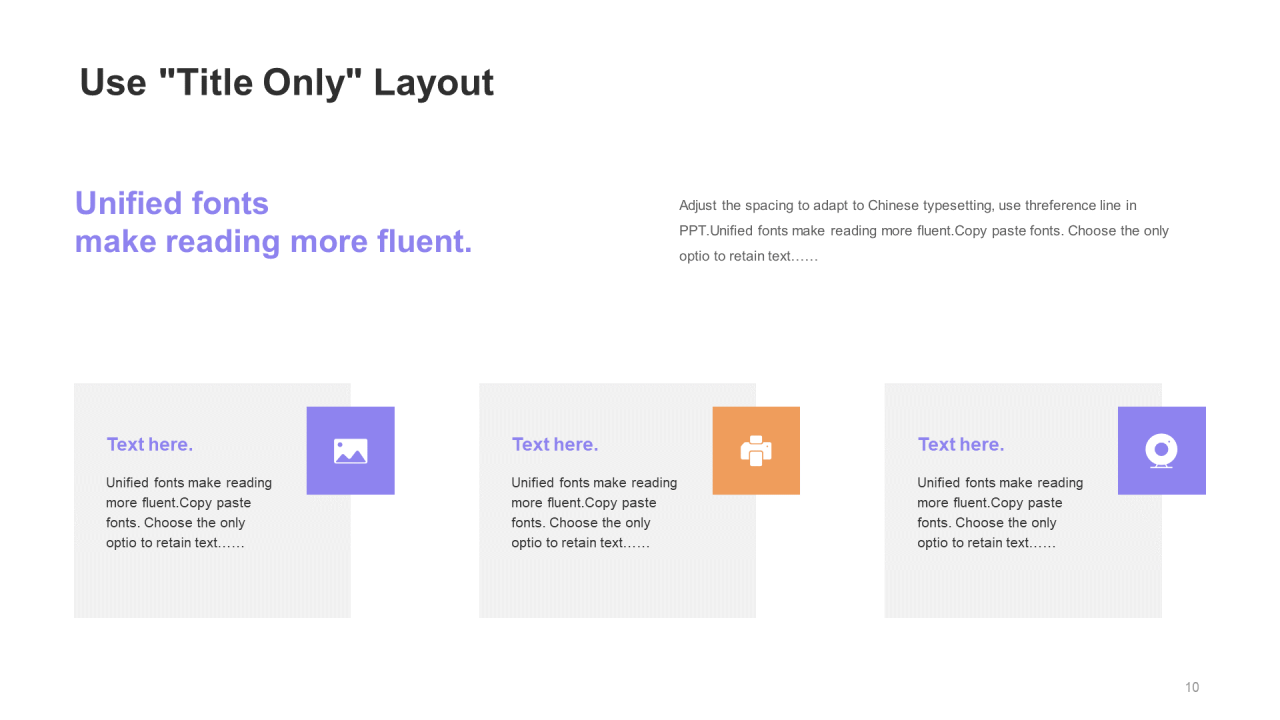
Task: Click the body text in the middle card
Action: tap(594, 513)
